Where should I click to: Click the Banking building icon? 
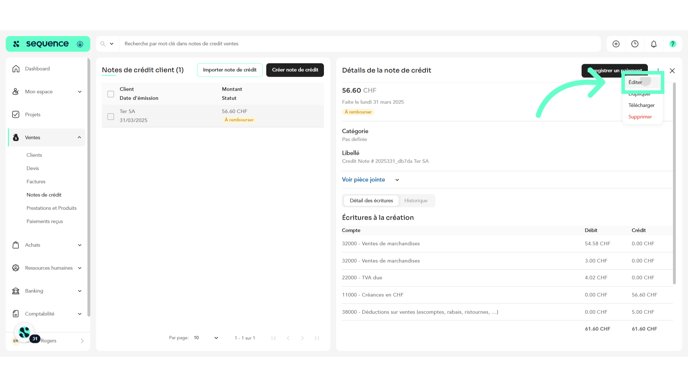16,290
